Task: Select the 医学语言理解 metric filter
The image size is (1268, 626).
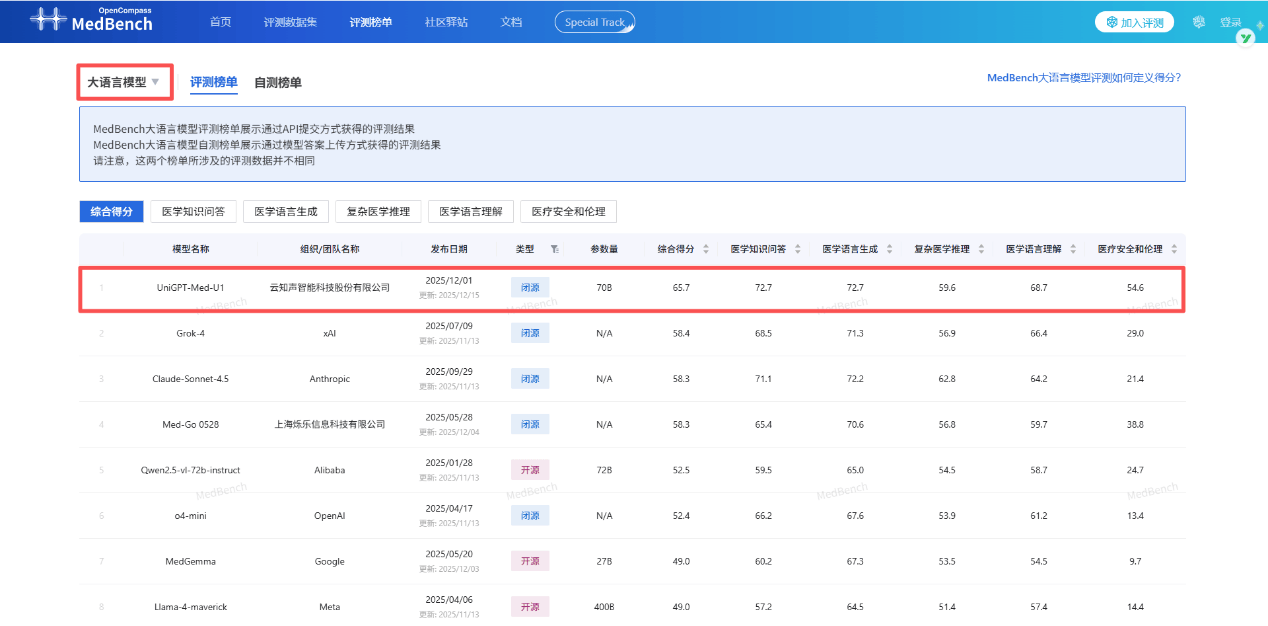Action: click(x=471, y=211)
